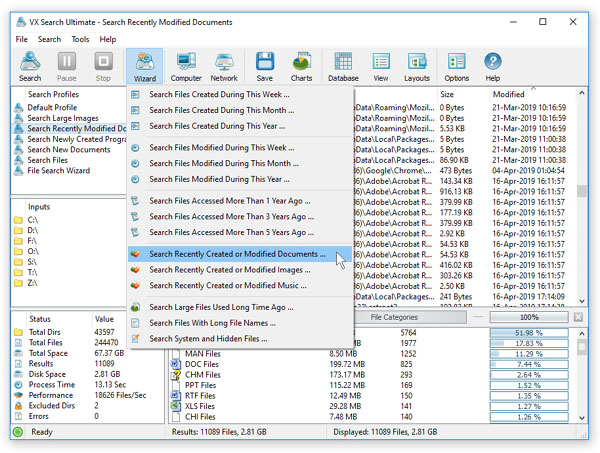Screen dimensions: 600x453
Task: Click the Size column header
Action: [449, 95]
